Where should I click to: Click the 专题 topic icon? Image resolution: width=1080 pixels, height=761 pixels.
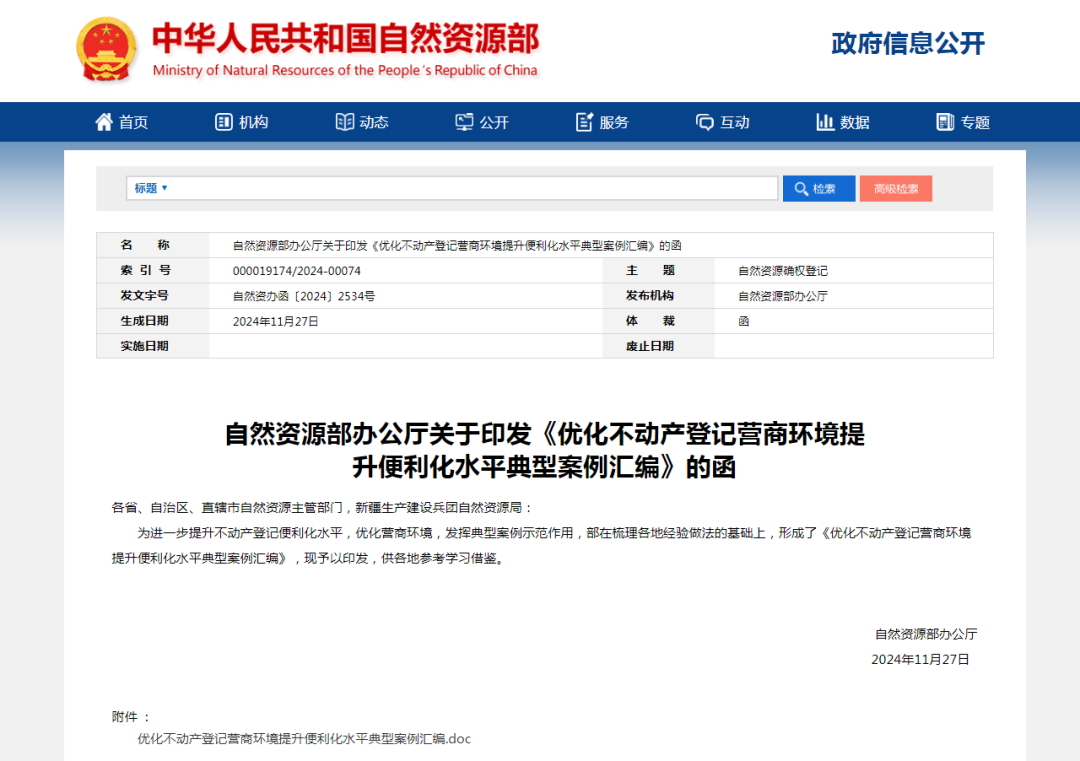[x=945, y=122]
